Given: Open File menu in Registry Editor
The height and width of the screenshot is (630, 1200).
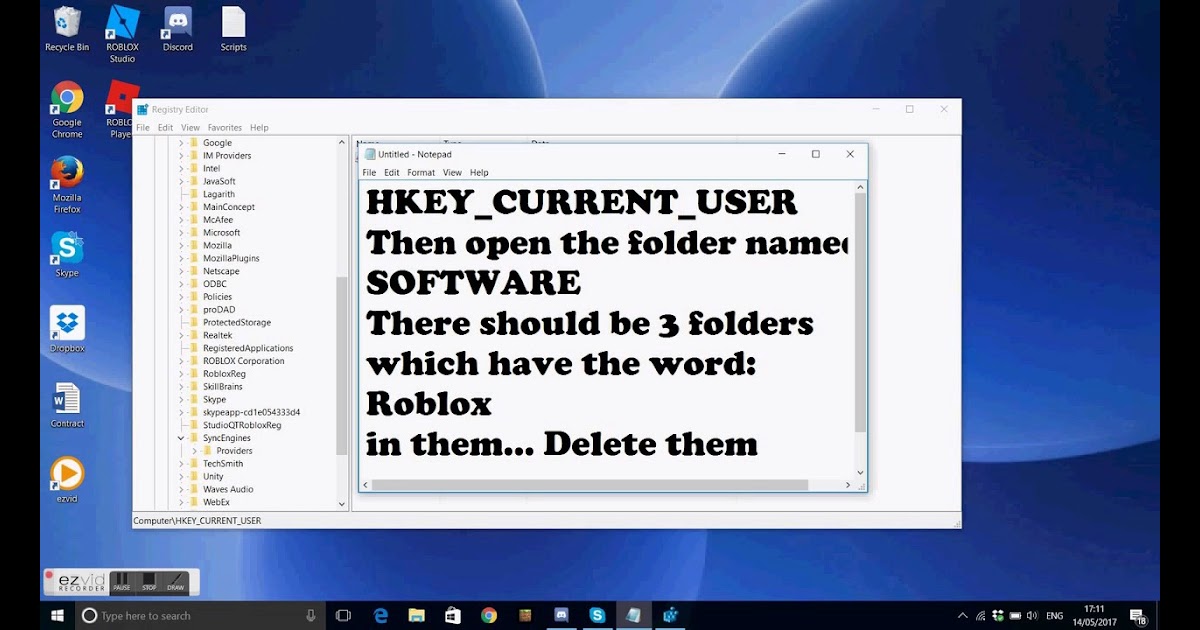Looking at the screenshot, I should [142, 128].
